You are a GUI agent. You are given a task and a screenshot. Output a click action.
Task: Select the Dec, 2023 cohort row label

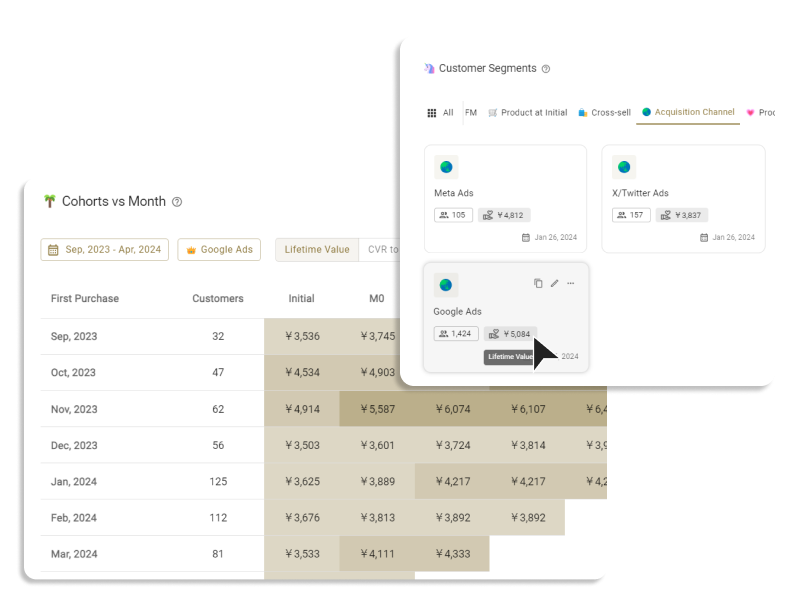point(74,445)
